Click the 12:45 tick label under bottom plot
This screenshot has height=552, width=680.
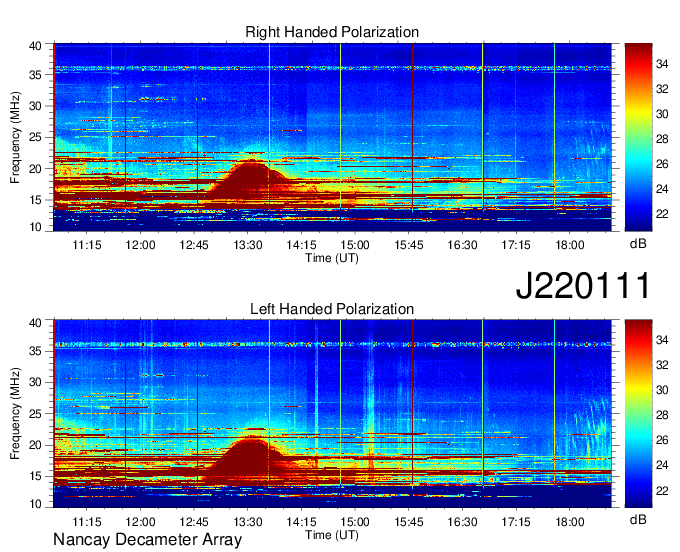pyautogui.click(x=194, y=522)
